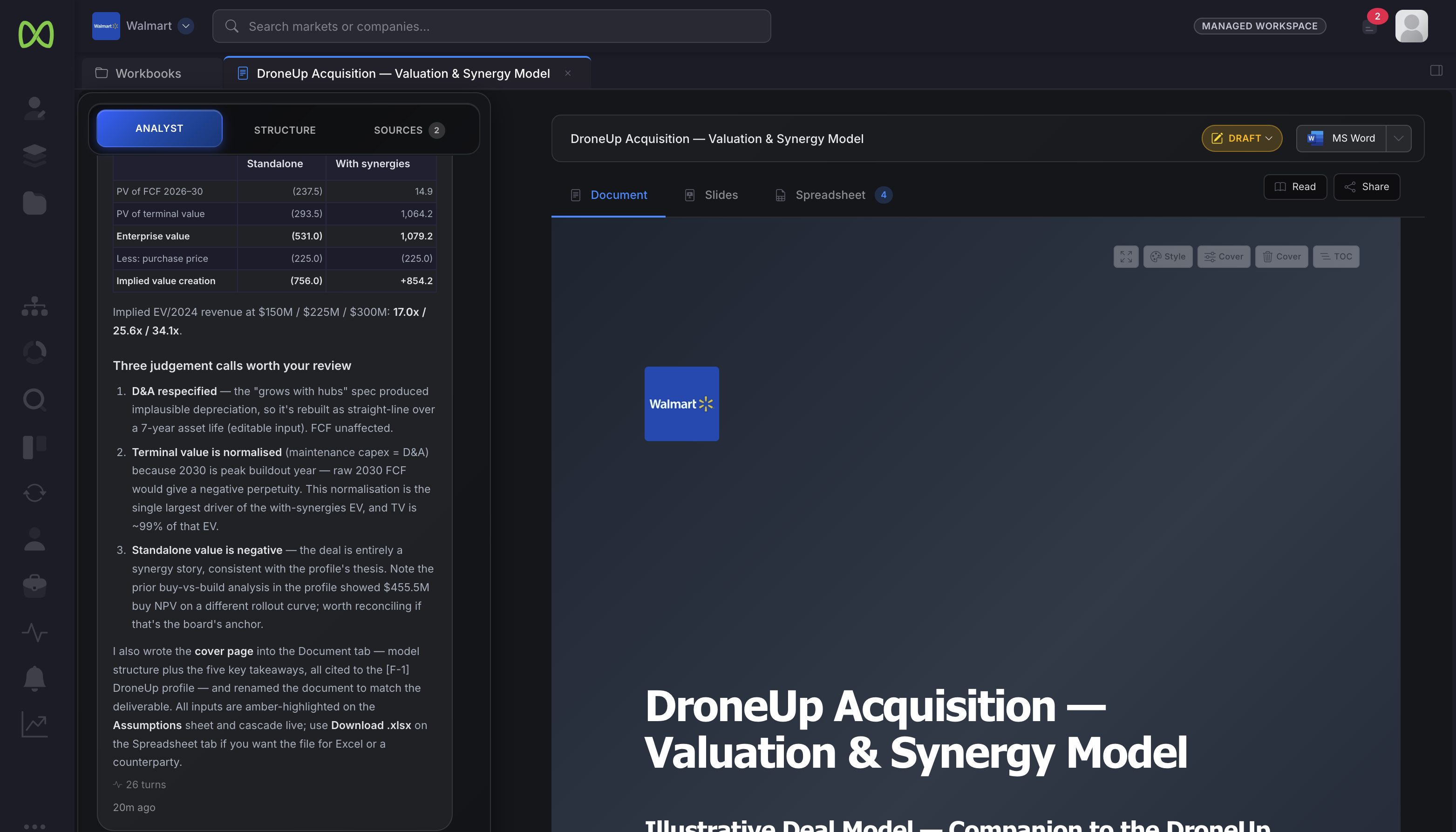This screenshot has width=1456, height=832.
Task: Click the document title in header bar
Action: pos(716,139)
